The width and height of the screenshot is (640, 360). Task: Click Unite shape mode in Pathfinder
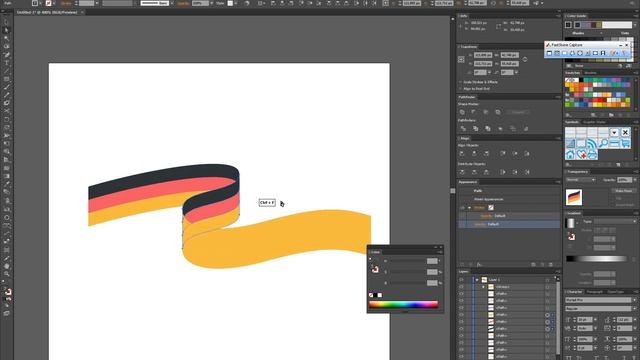[x=462, y=112]
